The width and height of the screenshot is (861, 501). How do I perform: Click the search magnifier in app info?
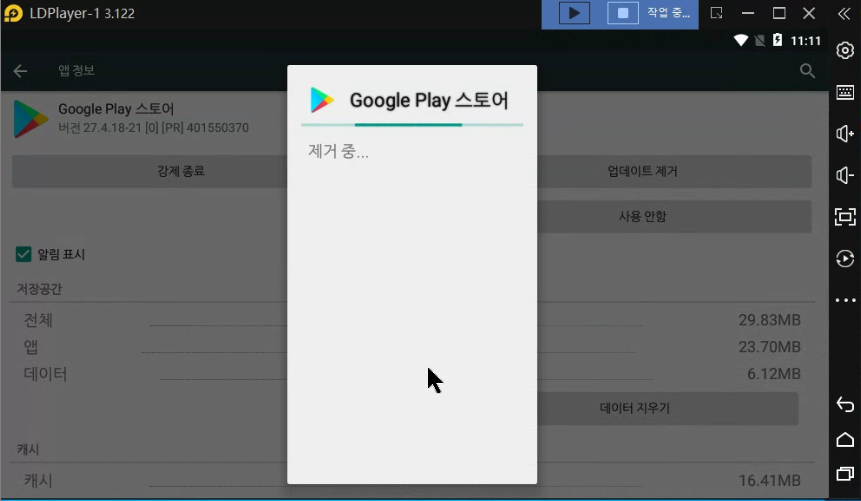[x=807, y=70]
